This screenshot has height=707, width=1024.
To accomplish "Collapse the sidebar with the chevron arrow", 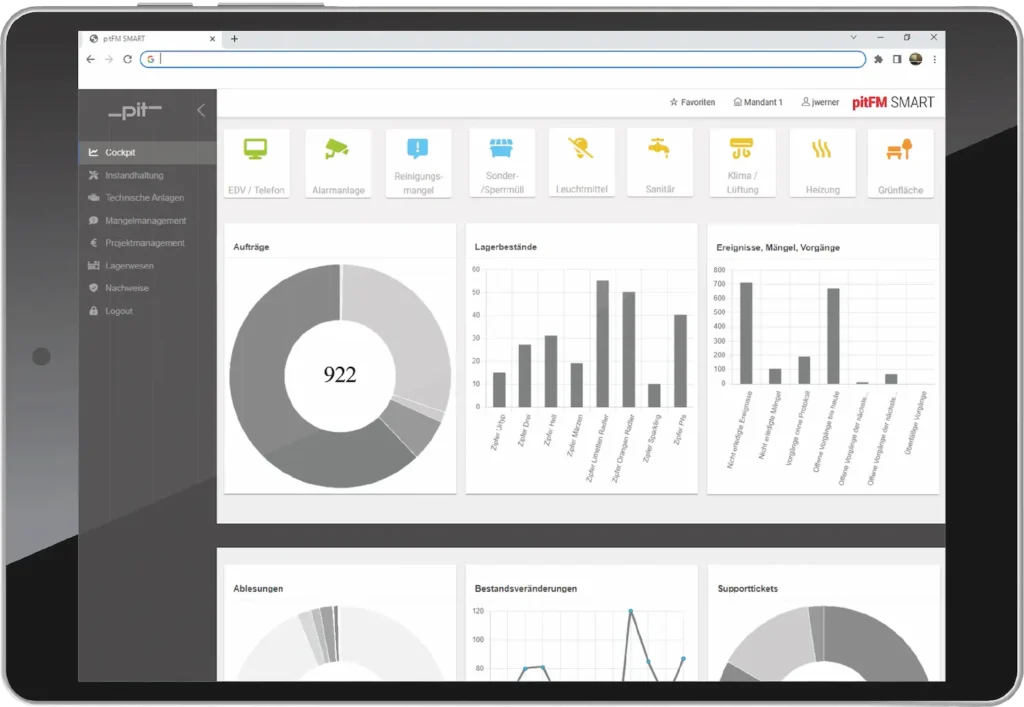I will coord(200,110).
